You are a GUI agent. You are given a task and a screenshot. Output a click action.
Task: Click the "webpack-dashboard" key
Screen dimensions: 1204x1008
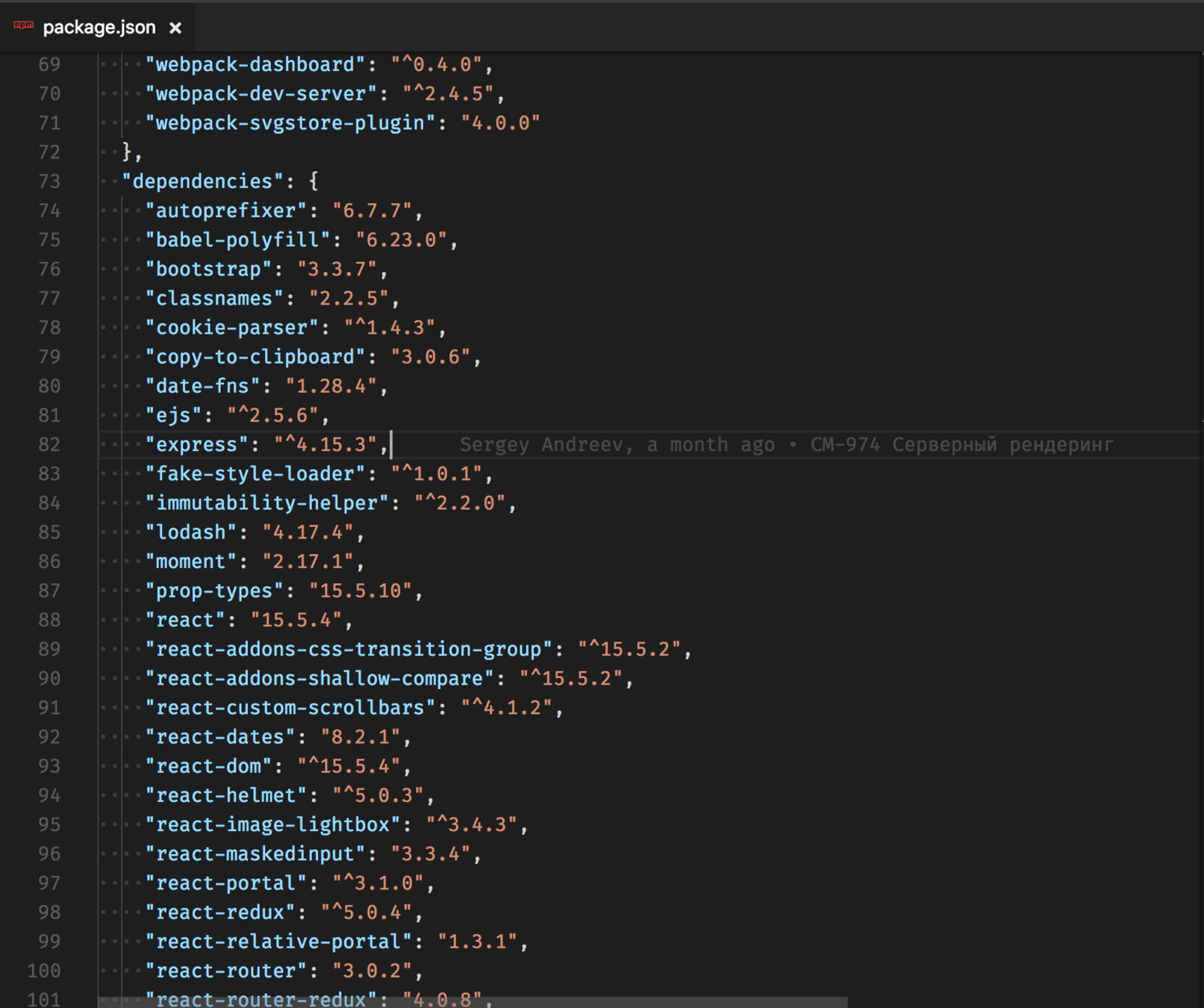255,65
